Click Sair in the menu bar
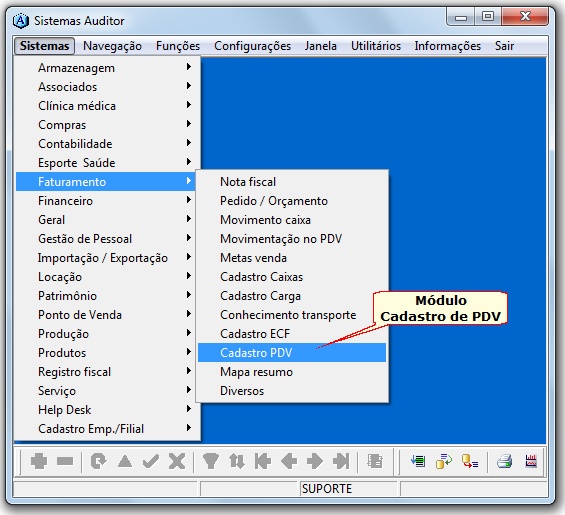The height and width of the screenshot is (515, 565). tap(504, 46)
